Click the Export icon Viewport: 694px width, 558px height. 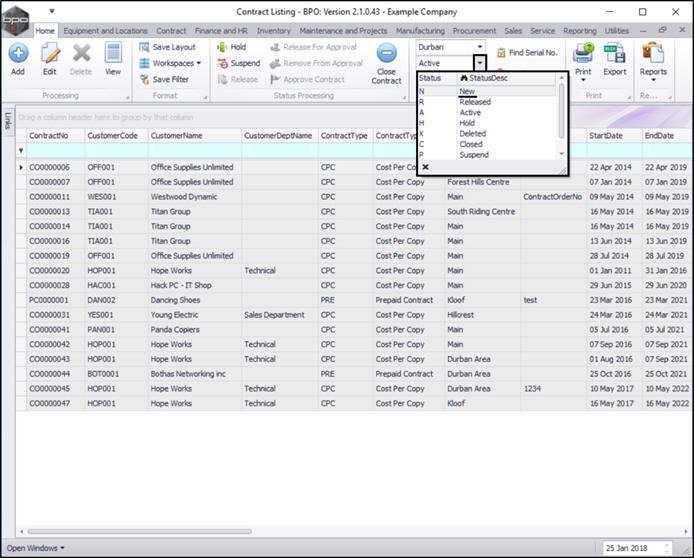(615, 54)
